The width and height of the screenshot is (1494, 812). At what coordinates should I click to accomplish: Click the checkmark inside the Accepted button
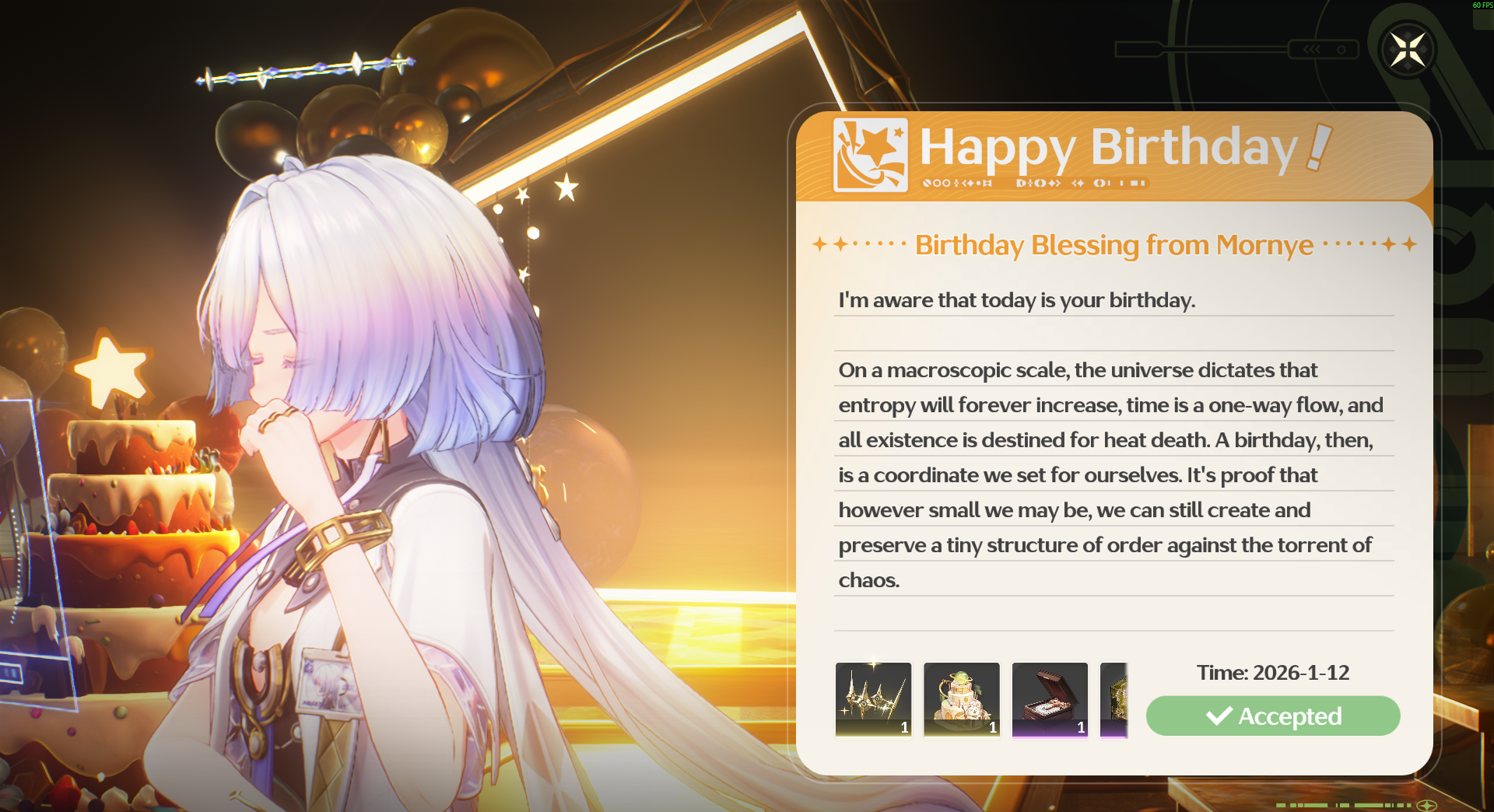click(1219, 716)
